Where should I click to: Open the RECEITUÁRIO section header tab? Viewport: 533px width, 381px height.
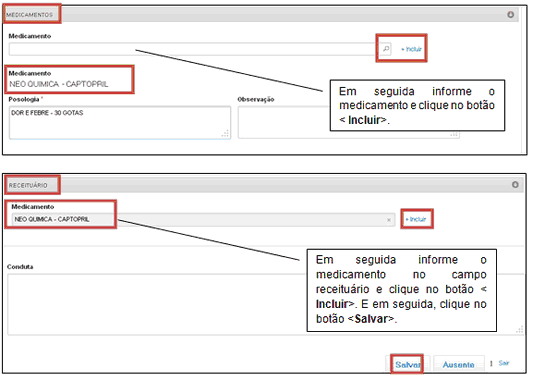[28, 185]
